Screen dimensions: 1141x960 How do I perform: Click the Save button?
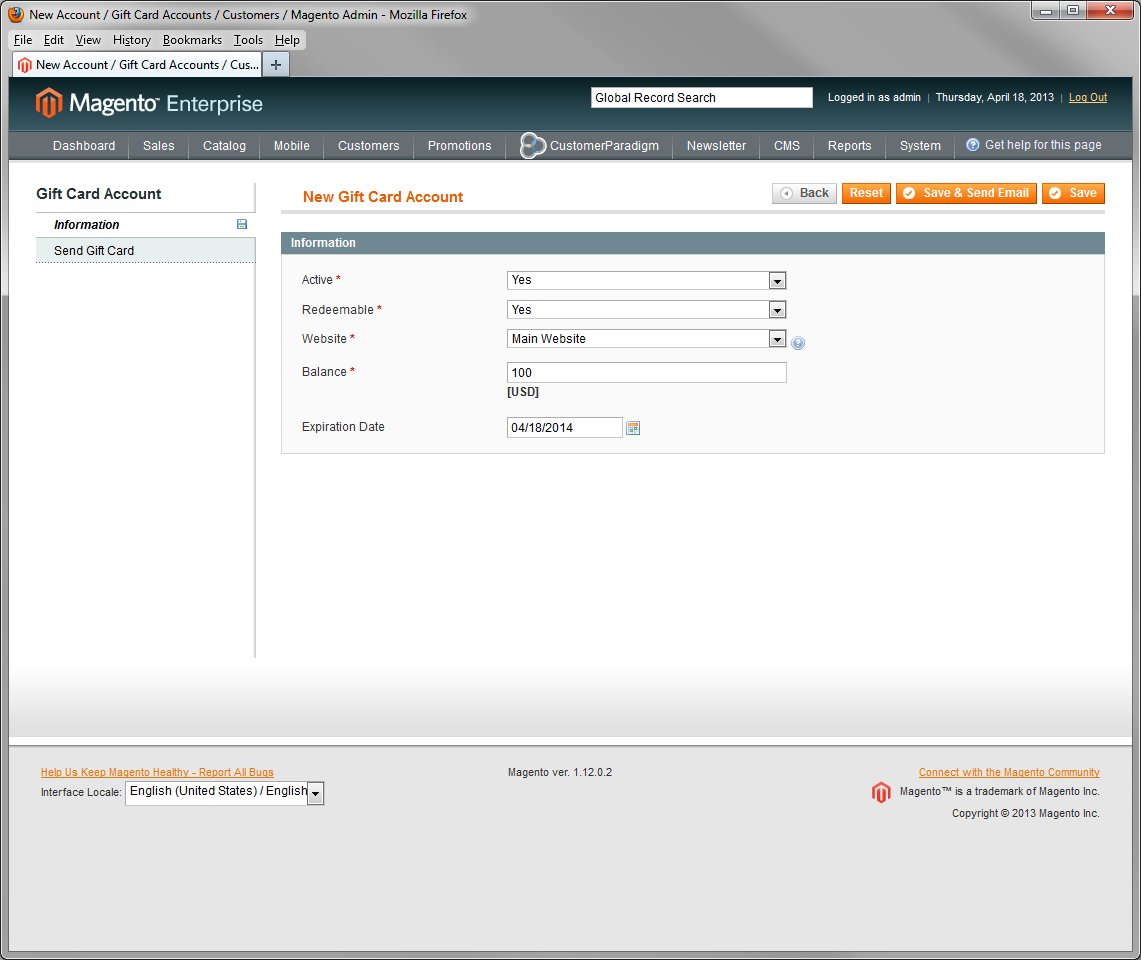(x=1073, y=193)
